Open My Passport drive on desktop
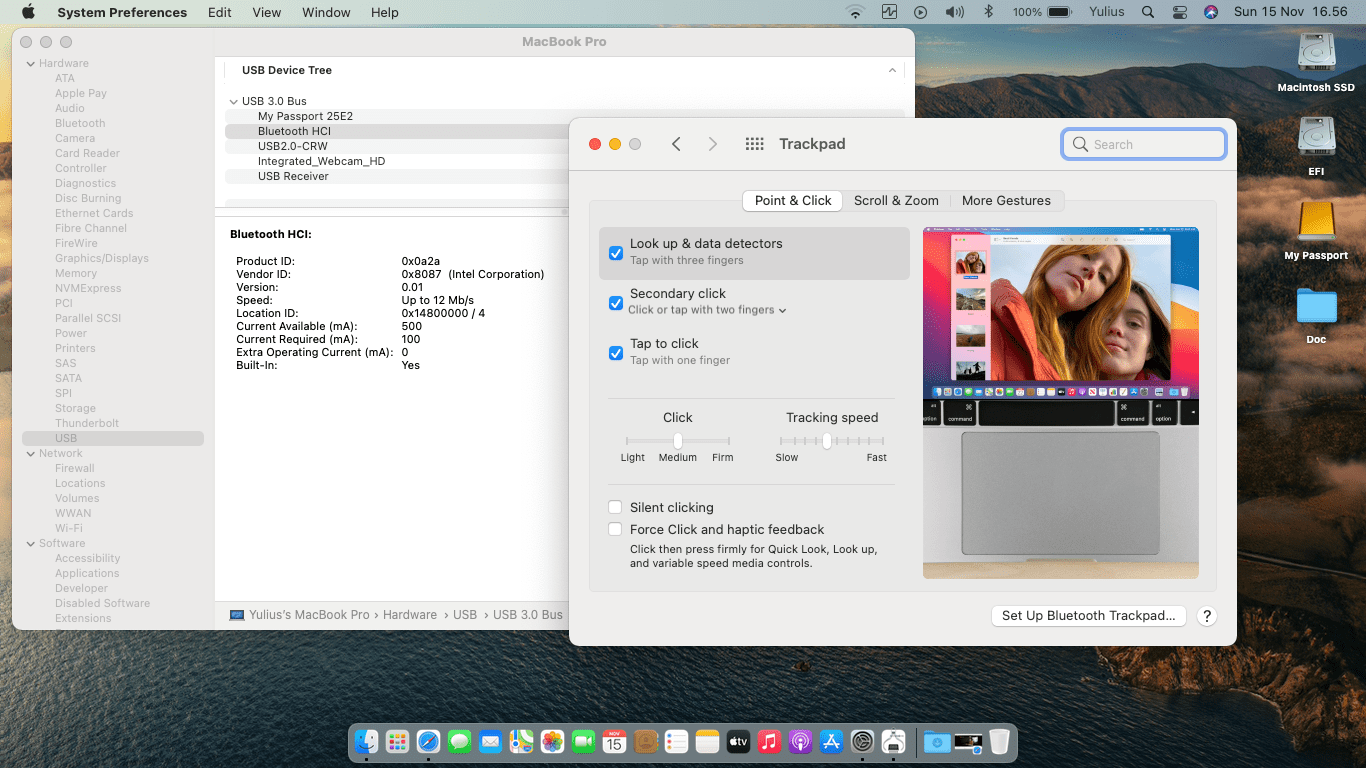The height and width of the screenshot is (768, 1366). pyautogui.click(x=1316, y=222)
